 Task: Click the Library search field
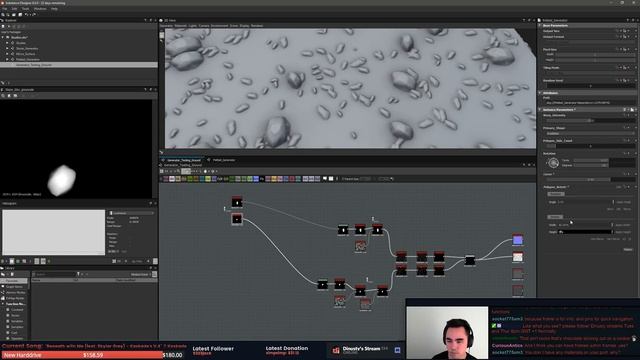point(54,274)
